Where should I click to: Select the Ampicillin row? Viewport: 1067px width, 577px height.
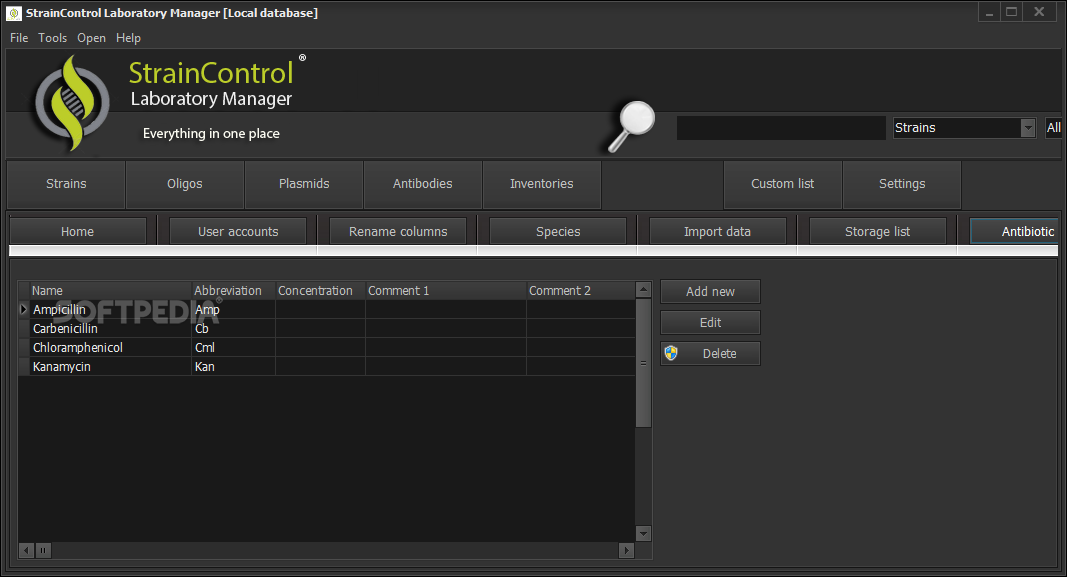click(327, 310)
